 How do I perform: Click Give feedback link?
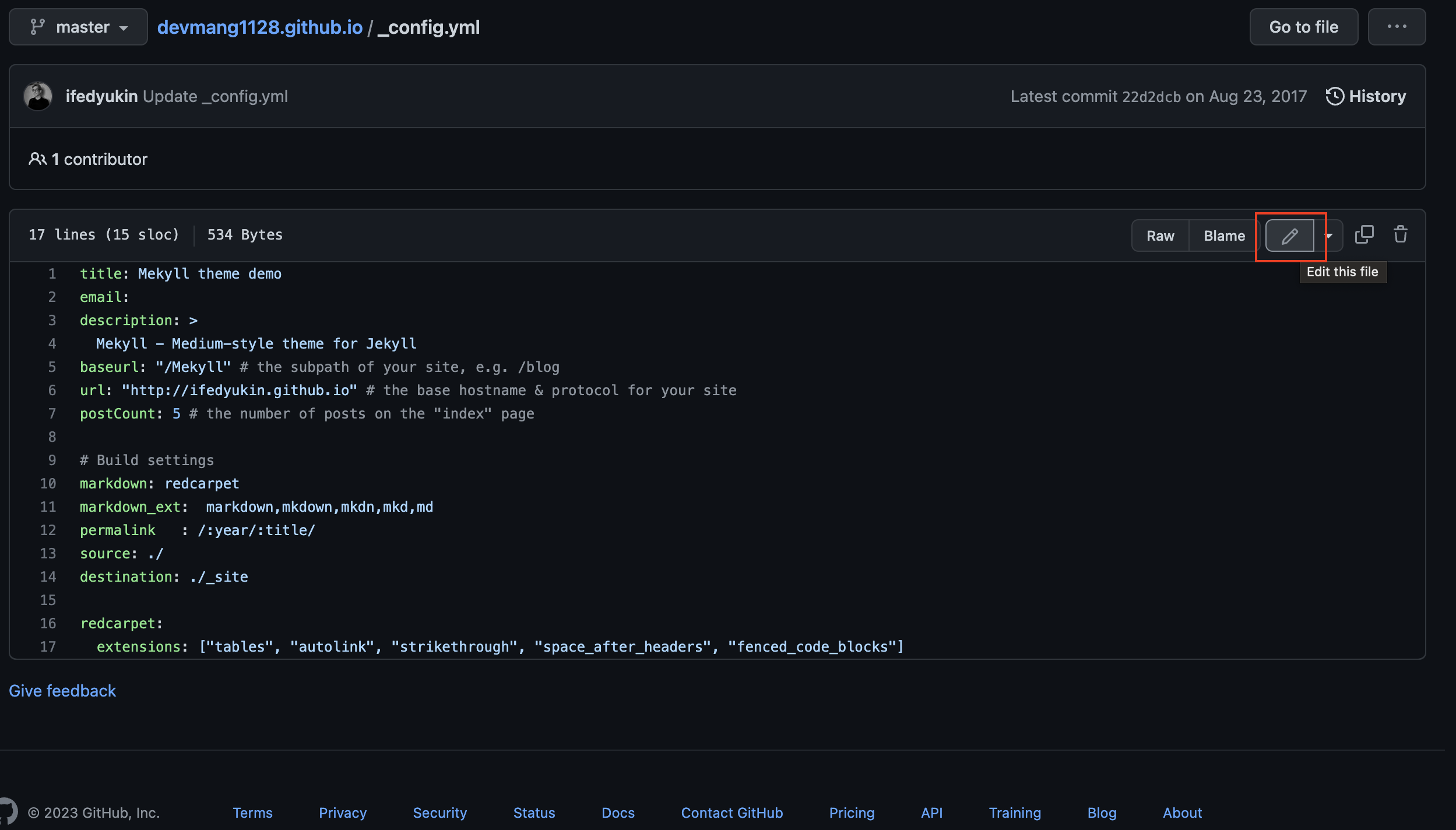click(62, 691)
